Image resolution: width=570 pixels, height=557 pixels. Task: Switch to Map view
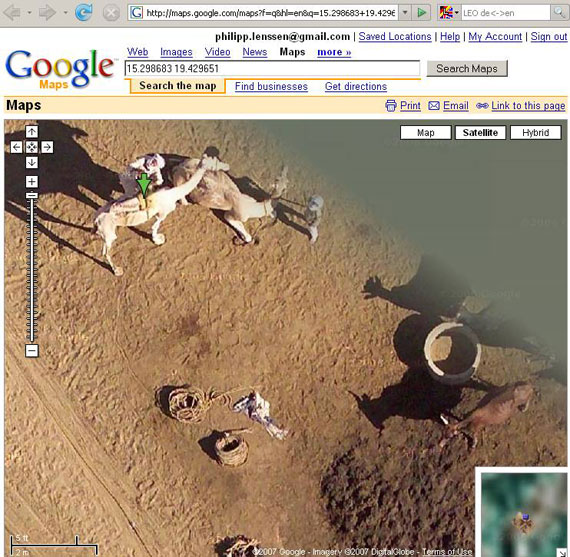426,133
